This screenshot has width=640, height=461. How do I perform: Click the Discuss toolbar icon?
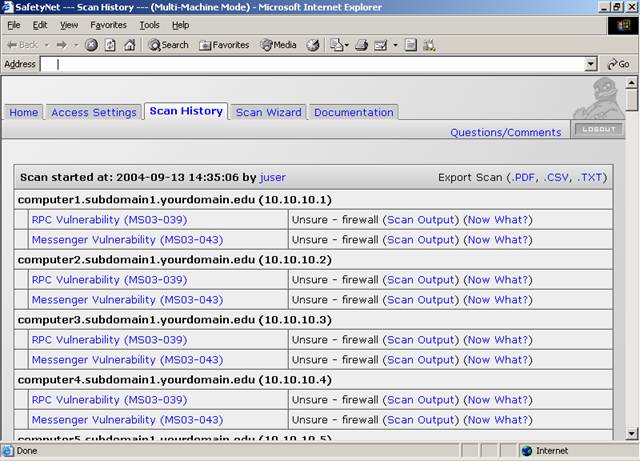pyautogui.click(x=411, y=45)
